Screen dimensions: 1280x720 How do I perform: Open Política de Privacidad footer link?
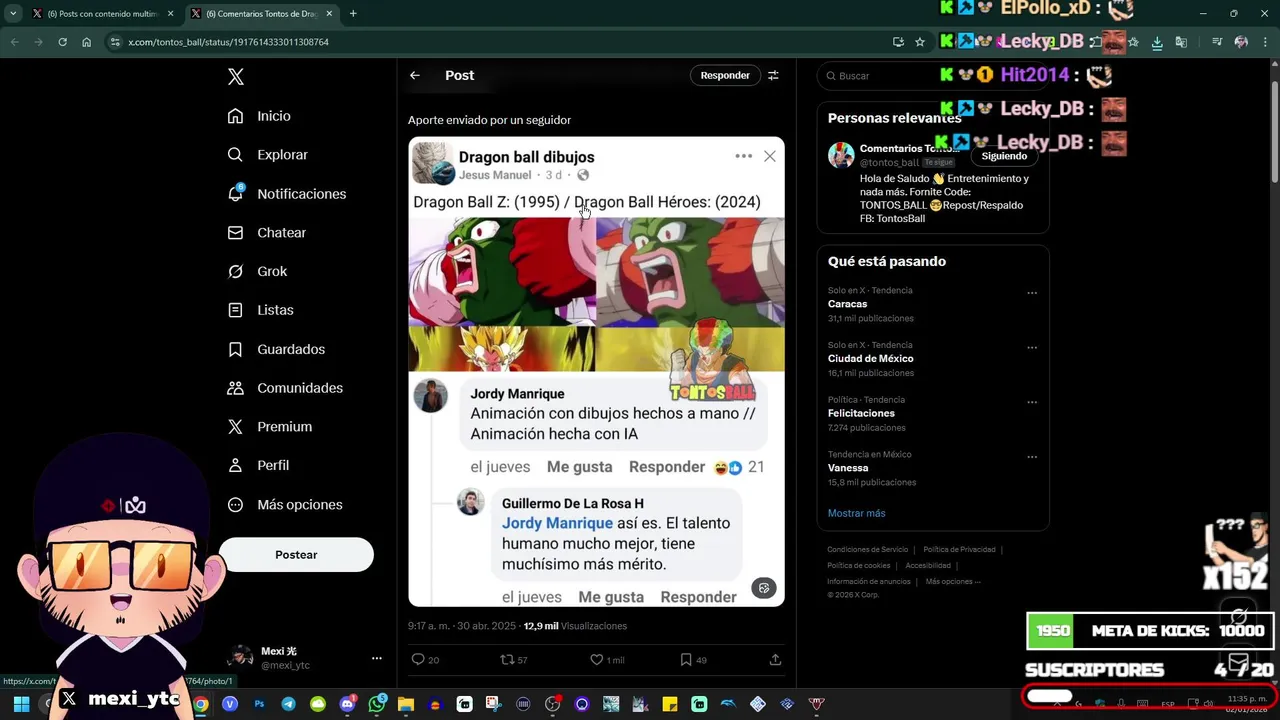tap(959, 549)
